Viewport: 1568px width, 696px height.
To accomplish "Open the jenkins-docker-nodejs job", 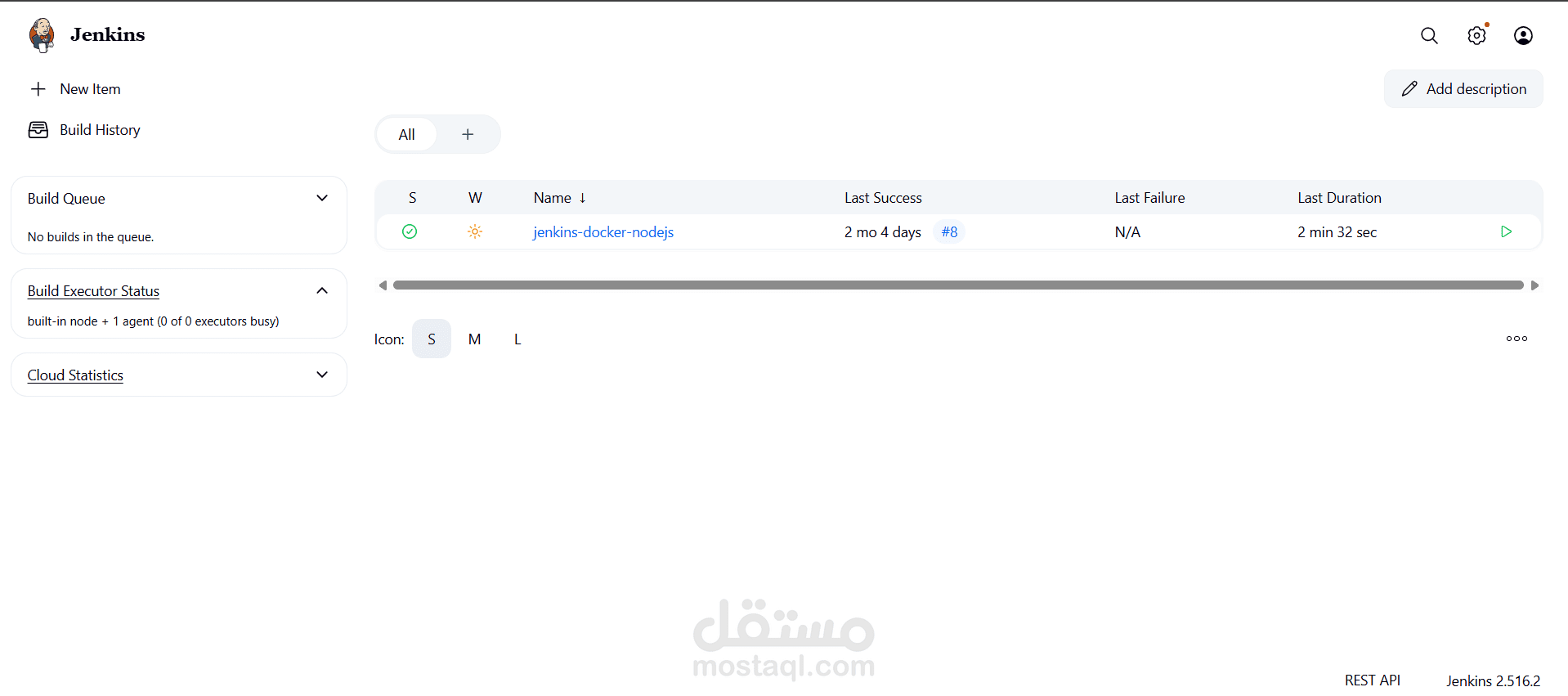I will 603,232.
